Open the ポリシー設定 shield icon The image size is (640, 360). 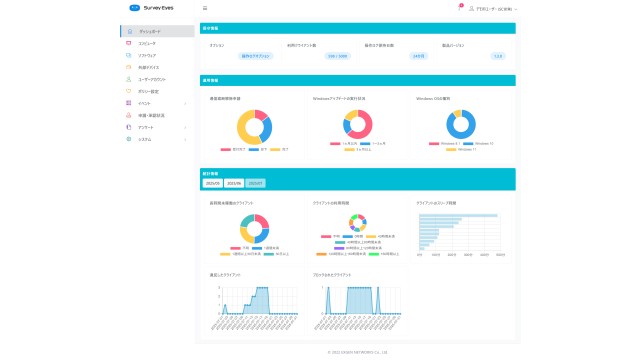point(129,91)
